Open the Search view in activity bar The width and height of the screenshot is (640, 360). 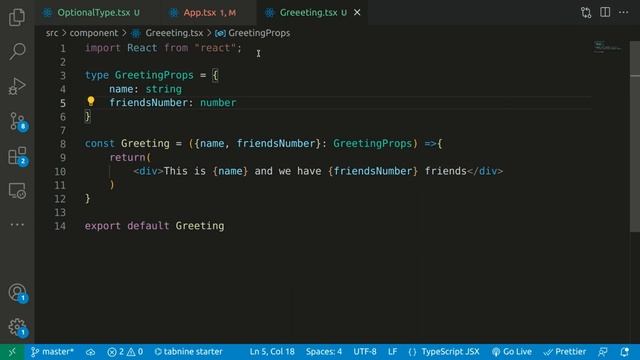pos(17,51)
